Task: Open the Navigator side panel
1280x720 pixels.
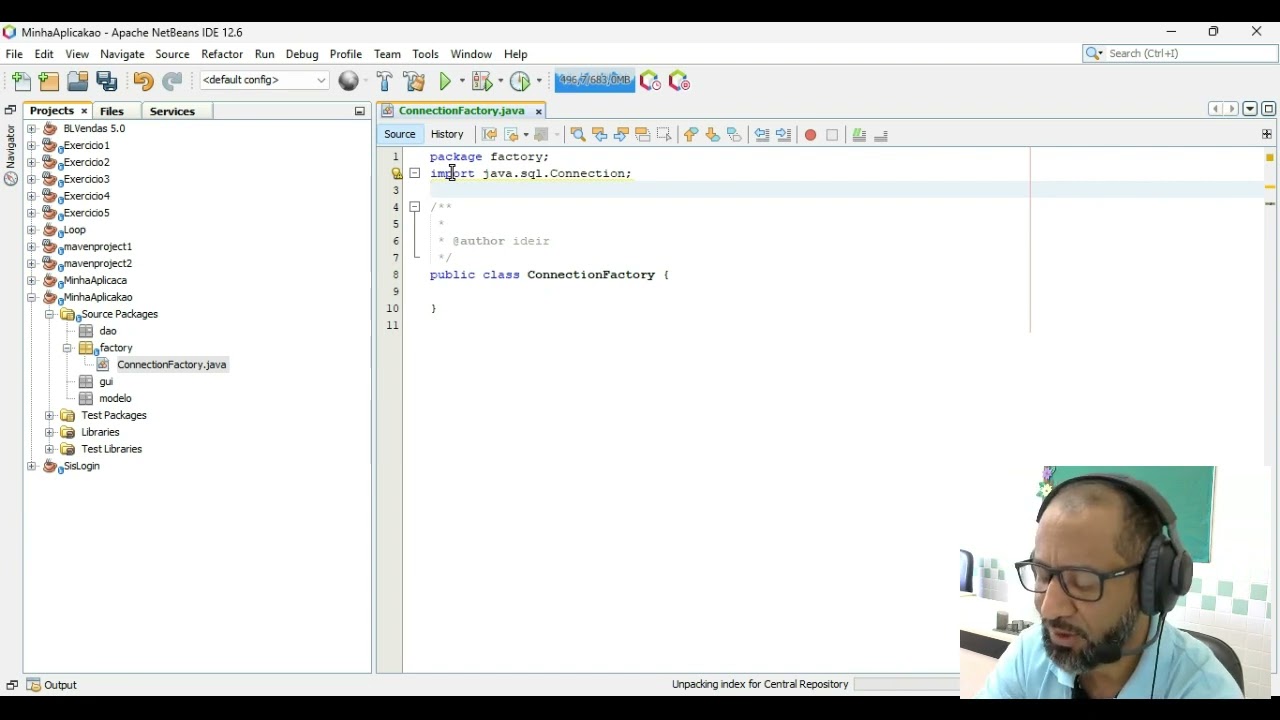Action: click(x=11, y=155)
